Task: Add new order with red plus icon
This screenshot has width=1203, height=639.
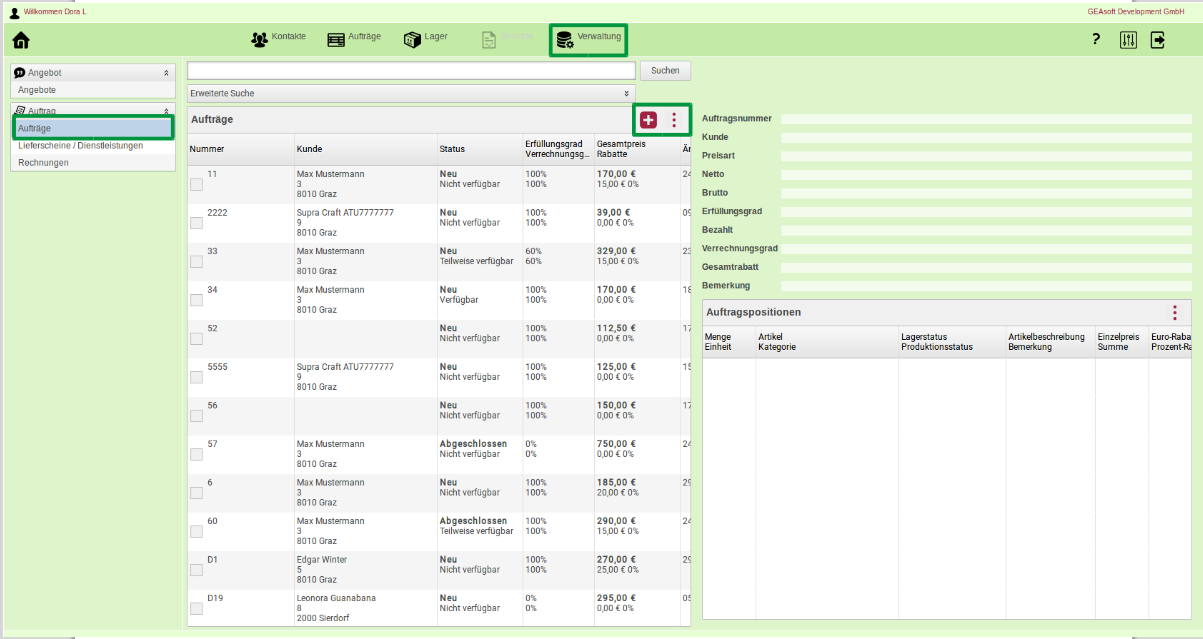Action: [649, 120]
